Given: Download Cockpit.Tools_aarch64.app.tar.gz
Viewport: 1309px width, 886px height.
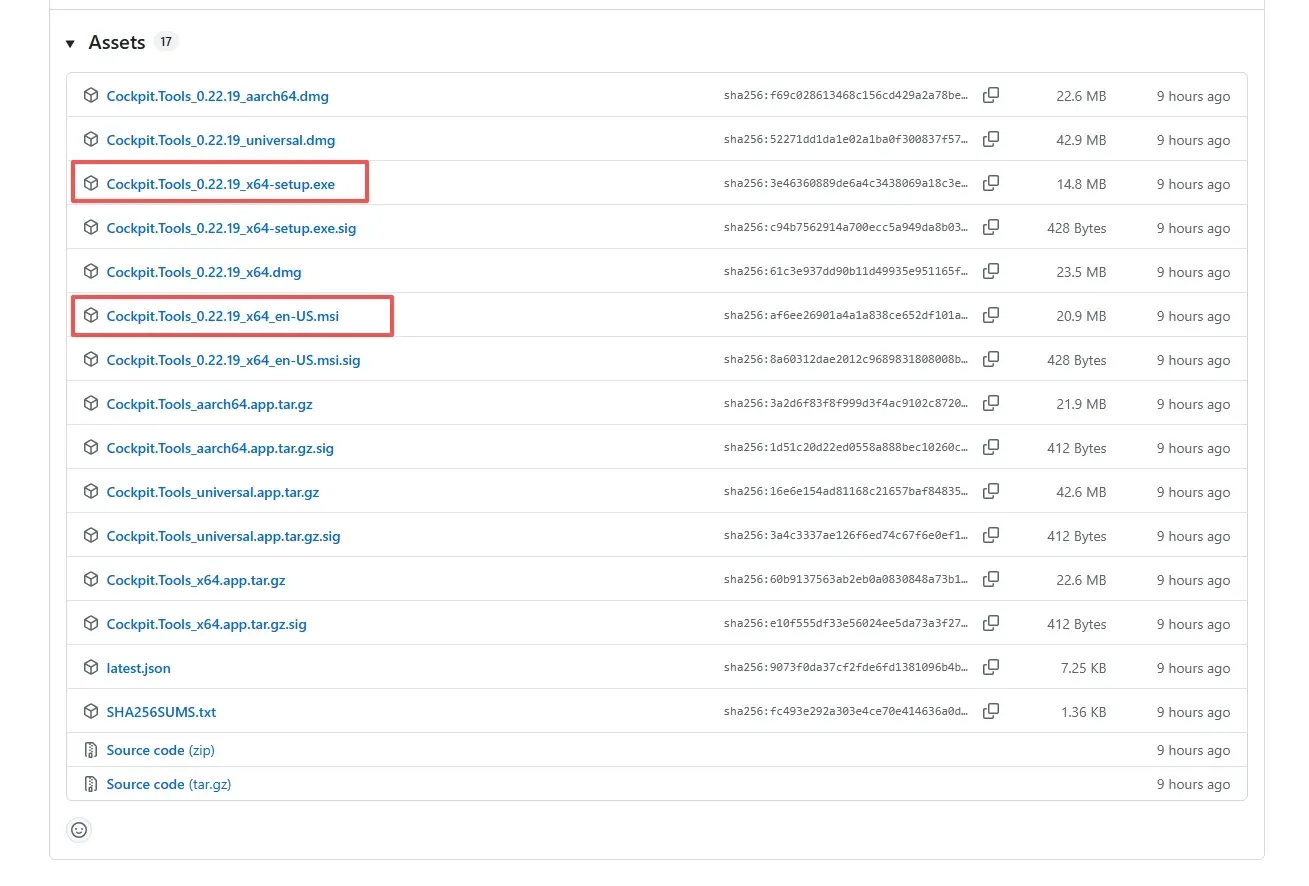Looking at the screenshot, I should (210, 405).
